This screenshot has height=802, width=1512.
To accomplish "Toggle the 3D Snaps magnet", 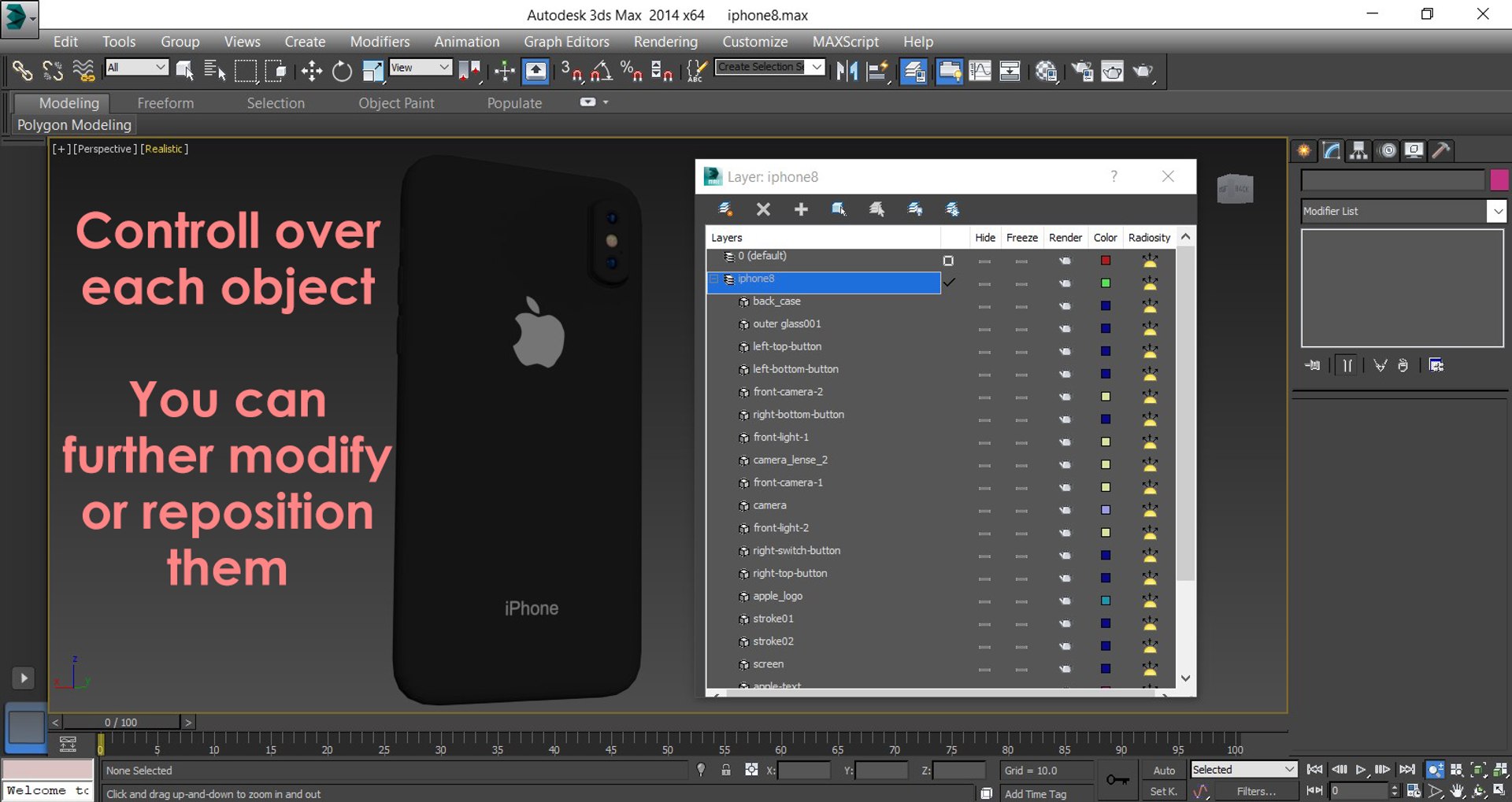I will tap(571, 72).
